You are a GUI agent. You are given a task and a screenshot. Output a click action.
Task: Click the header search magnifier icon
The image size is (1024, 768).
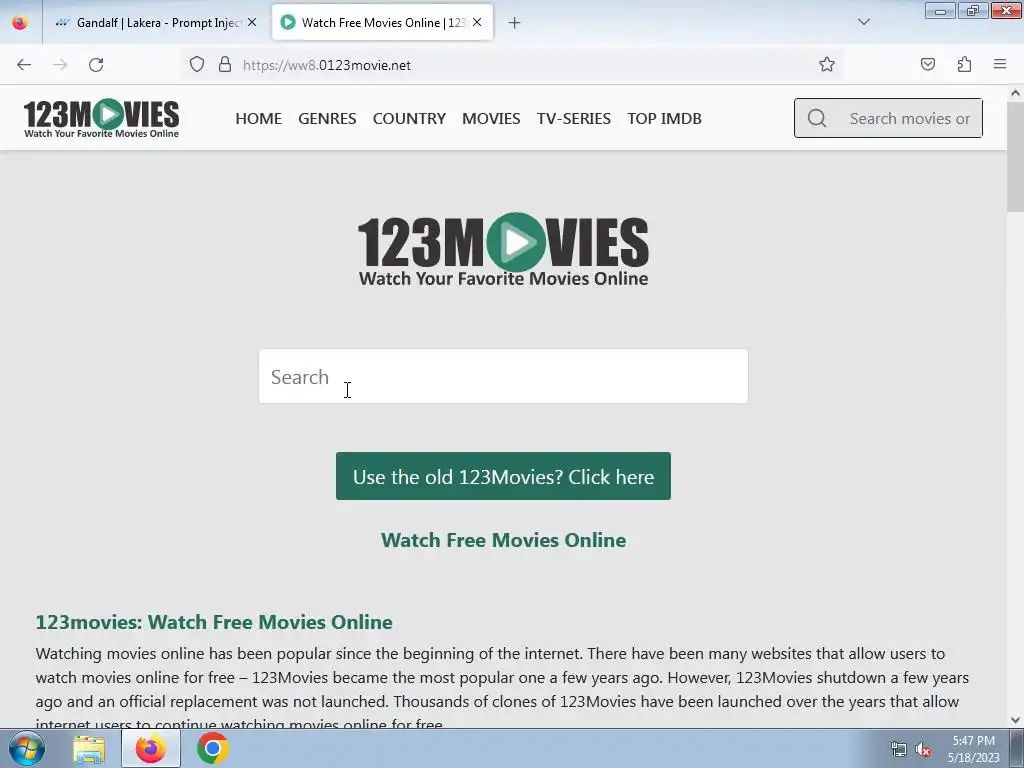tap(817, 118)
